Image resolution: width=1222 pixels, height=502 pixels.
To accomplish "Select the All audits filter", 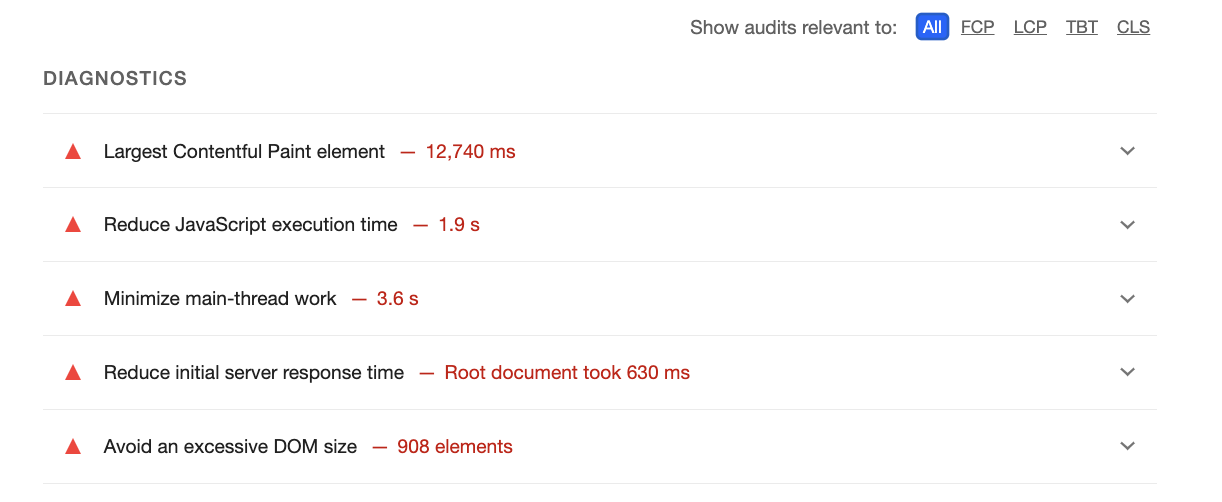I will click(932, 27).
